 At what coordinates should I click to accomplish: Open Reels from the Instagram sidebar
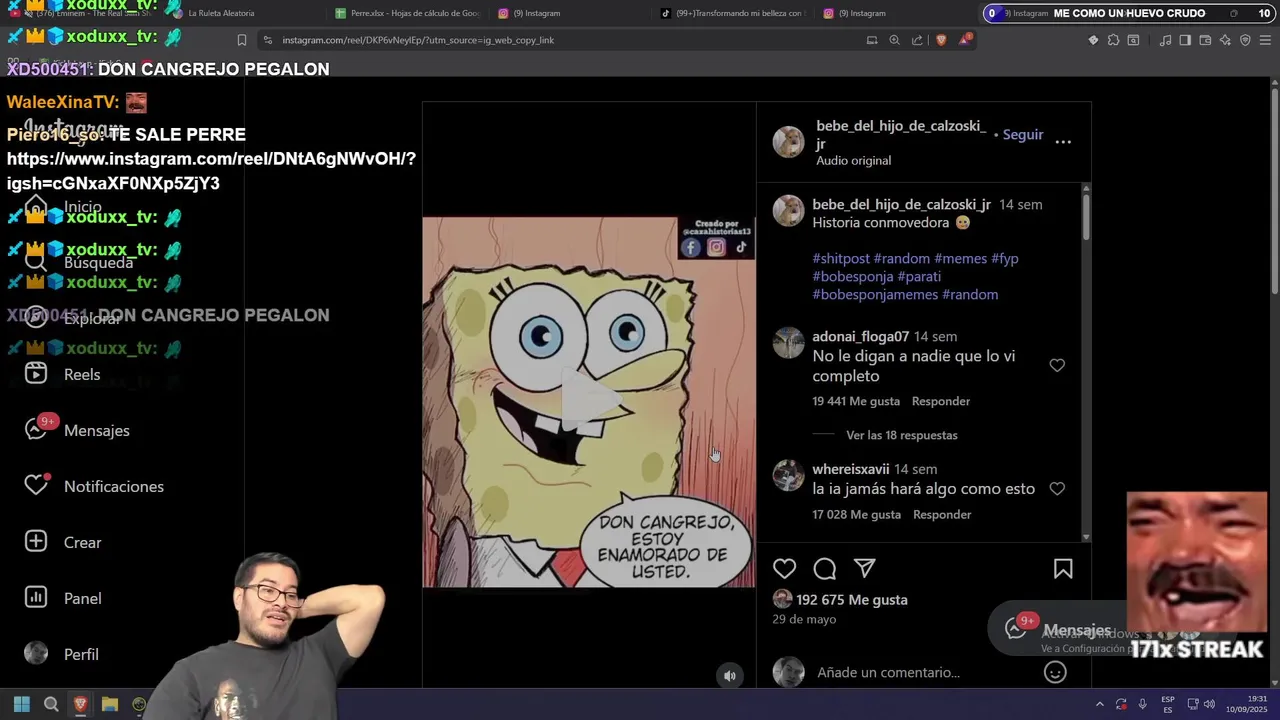pyautogui.click(x=62, y=374)
